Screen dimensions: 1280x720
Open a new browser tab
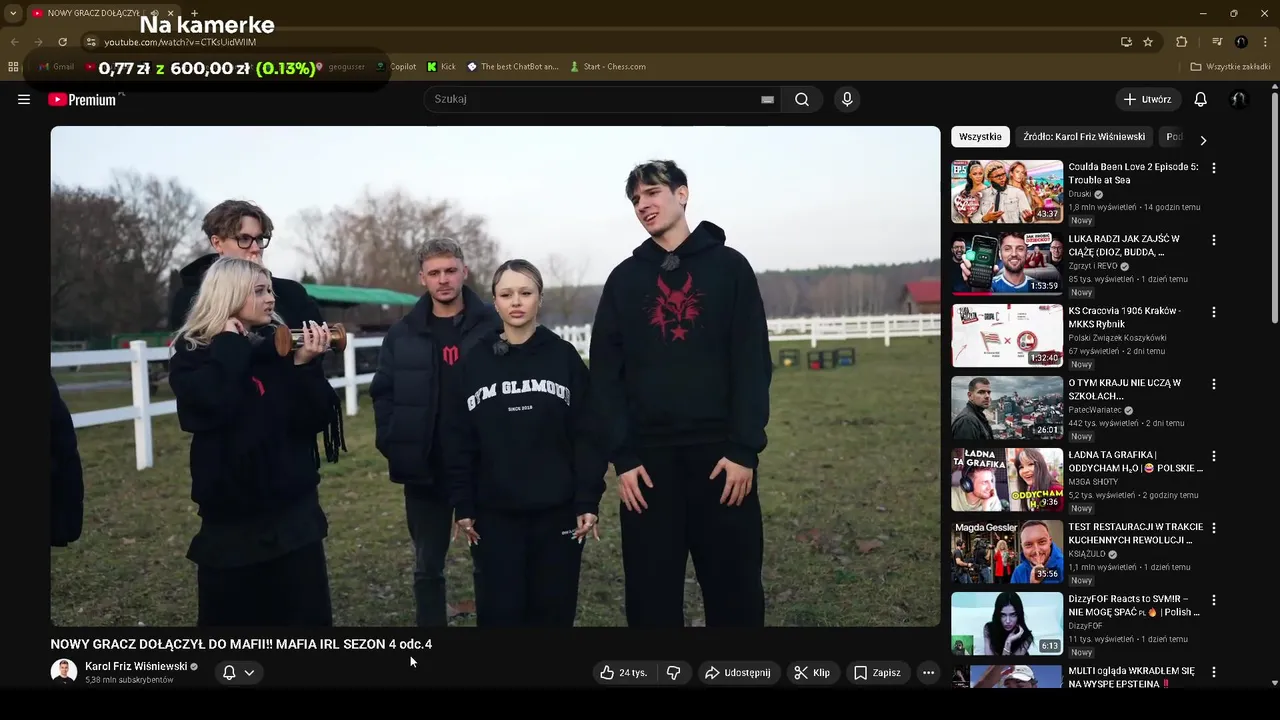[194, 13]
